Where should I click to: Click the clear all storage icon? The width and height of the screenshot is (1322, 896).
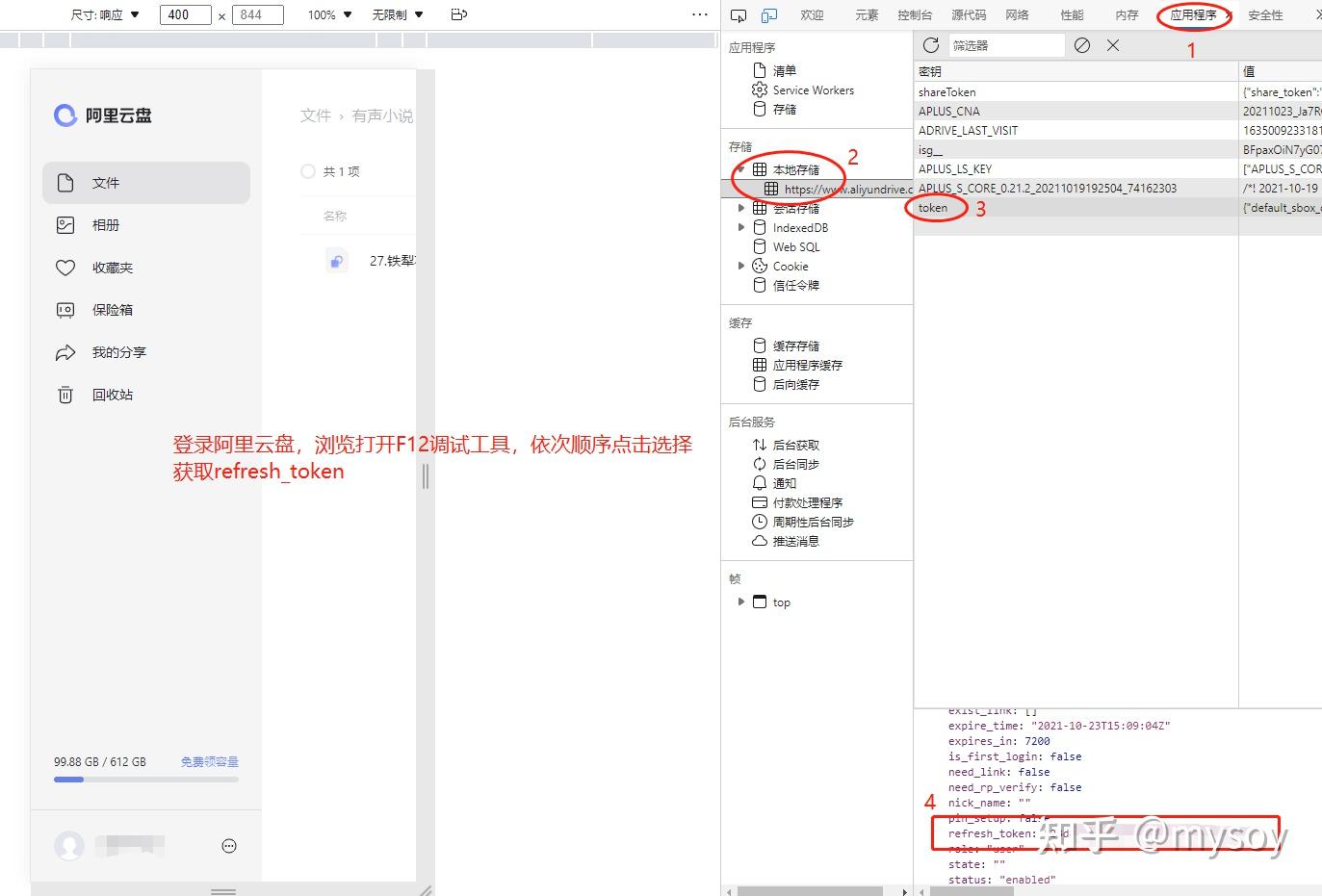(x=1082, y=45)
